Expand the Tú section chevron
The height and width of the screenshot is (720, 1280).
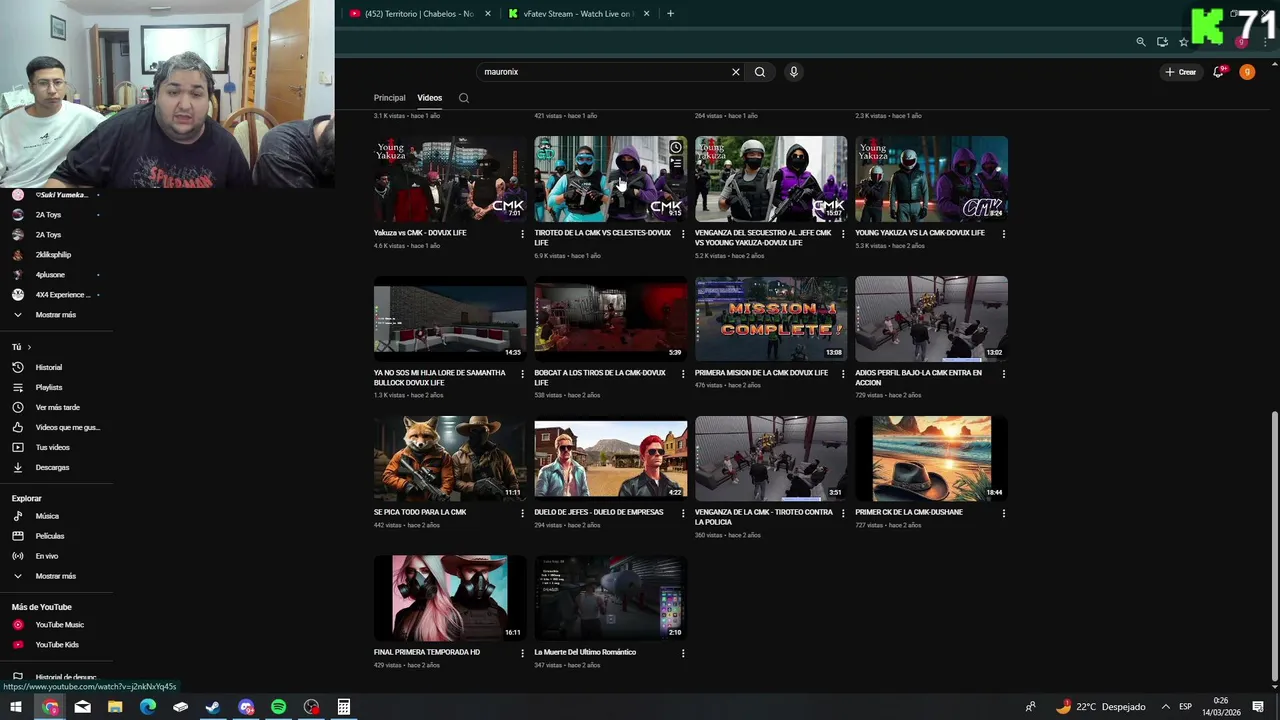(29, 347)
